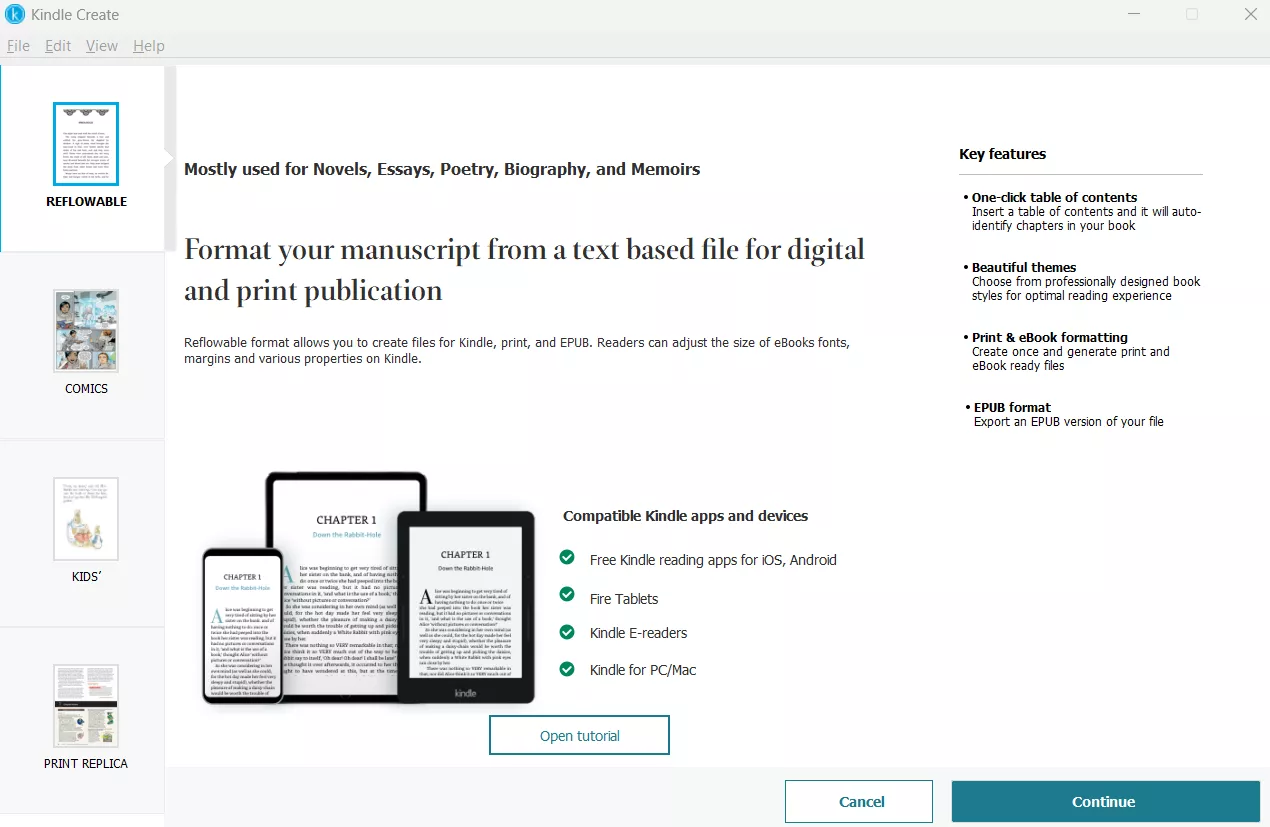Click the Kindle Create app logo icon
This screenshot has width=1270, height=827.
[15, 15]
